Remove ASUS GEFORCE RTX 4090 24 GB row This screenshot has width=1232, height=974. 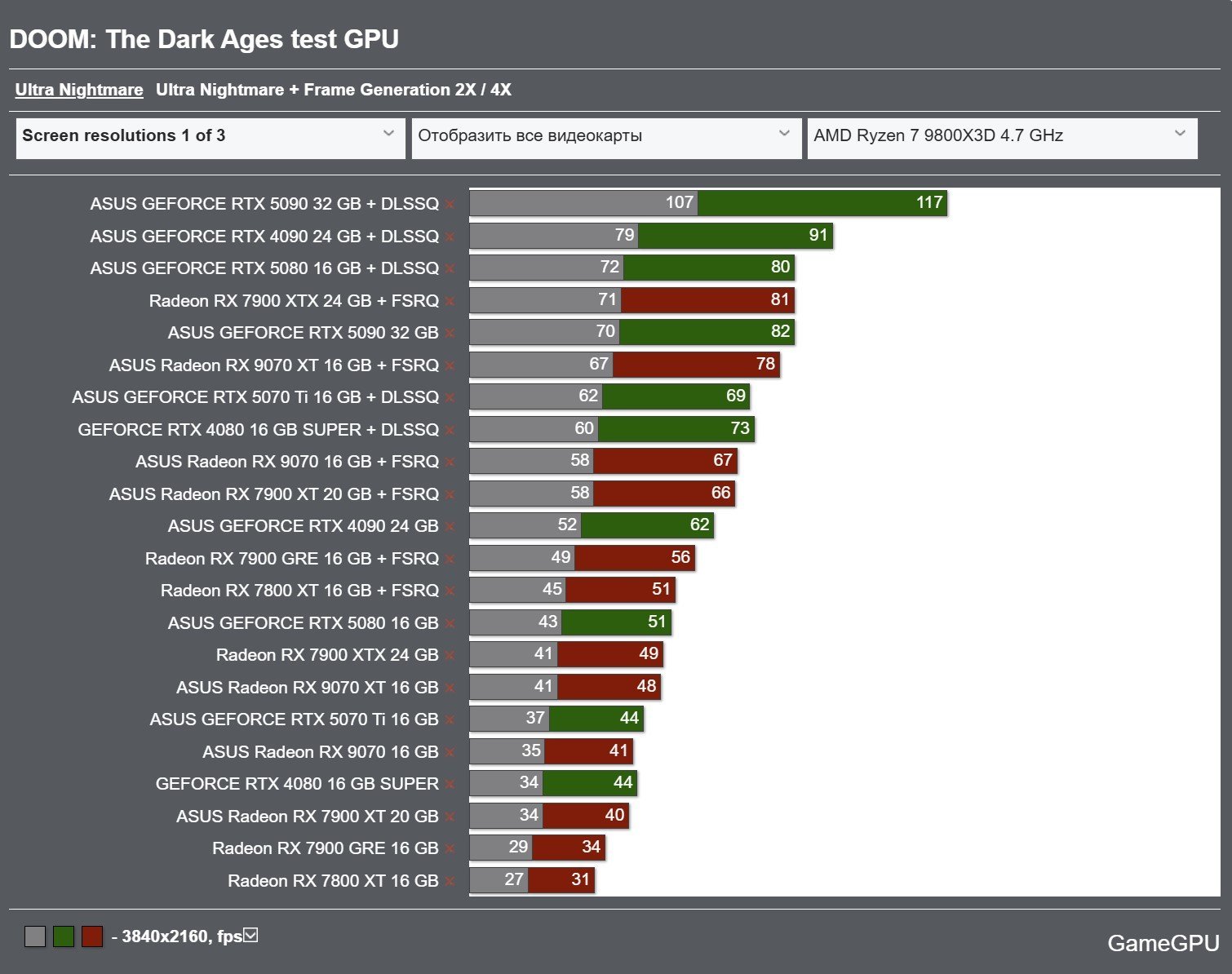[450, 527]
